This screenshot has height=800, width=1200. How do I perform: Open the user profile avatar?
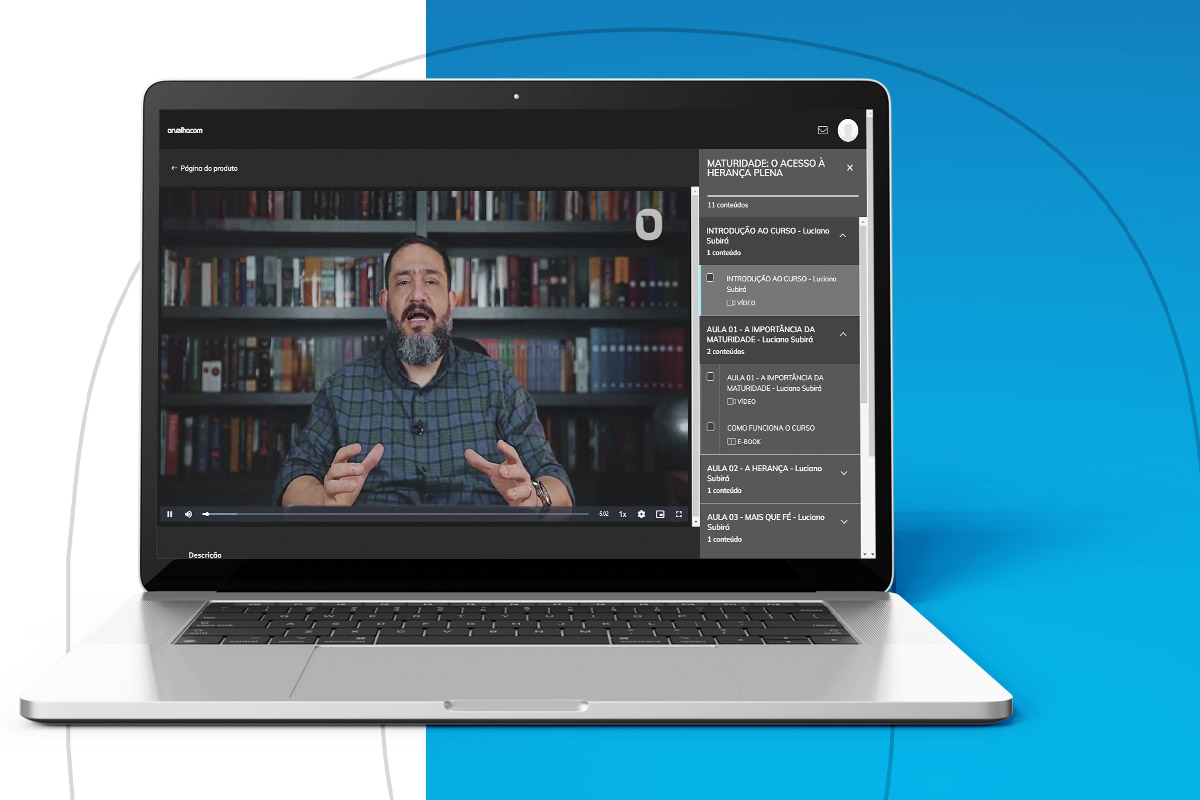point(848,130)
